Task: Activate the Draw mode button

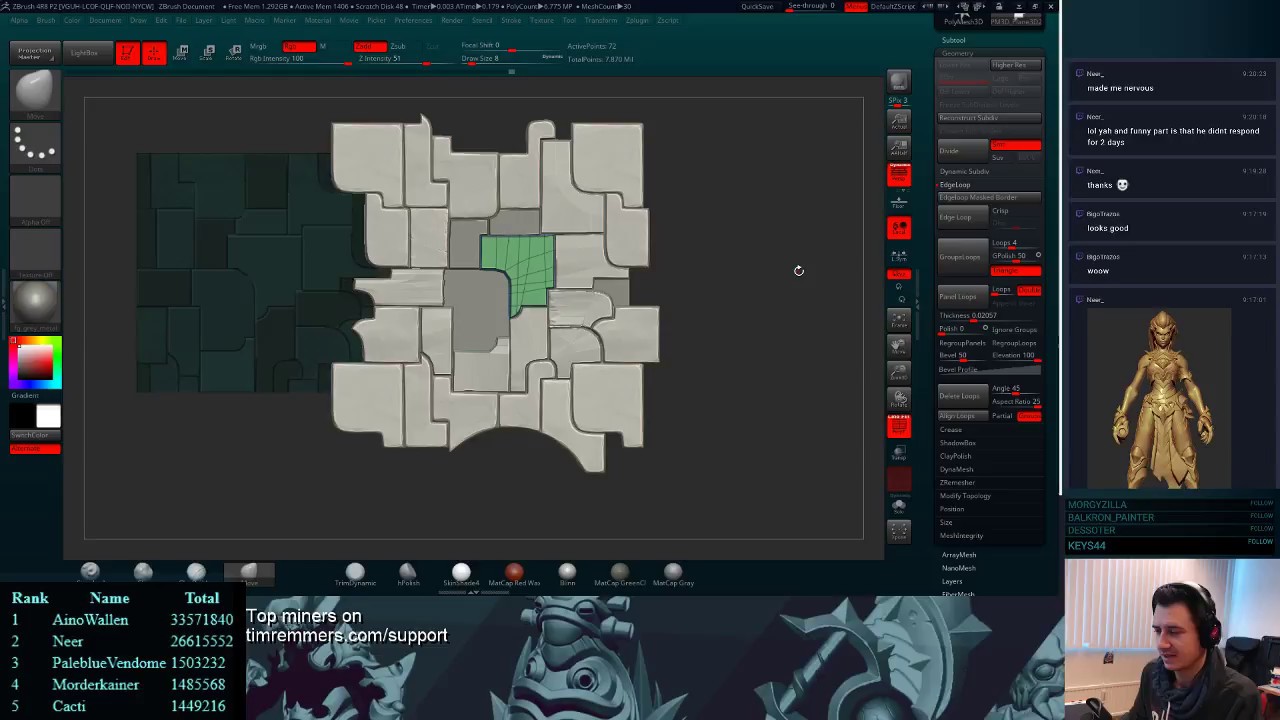Action: pyautogui.click(x=153, y=53)
